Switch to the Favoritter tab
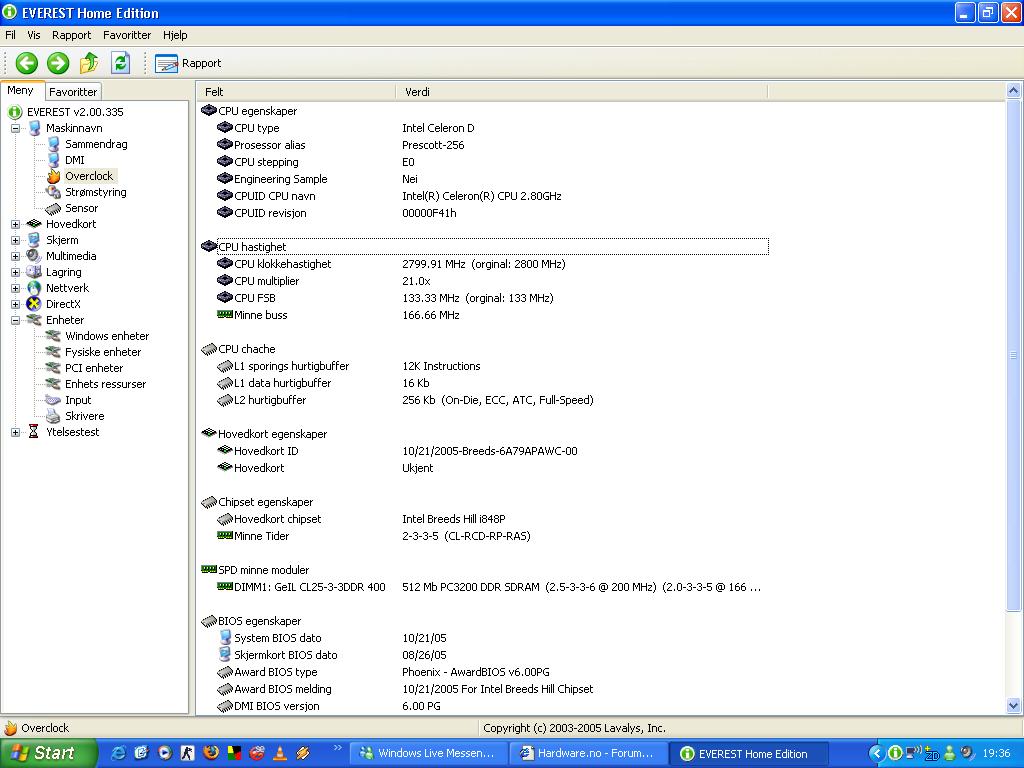The height and width of the screenshot is (768, 1024). tap(73, 92)
